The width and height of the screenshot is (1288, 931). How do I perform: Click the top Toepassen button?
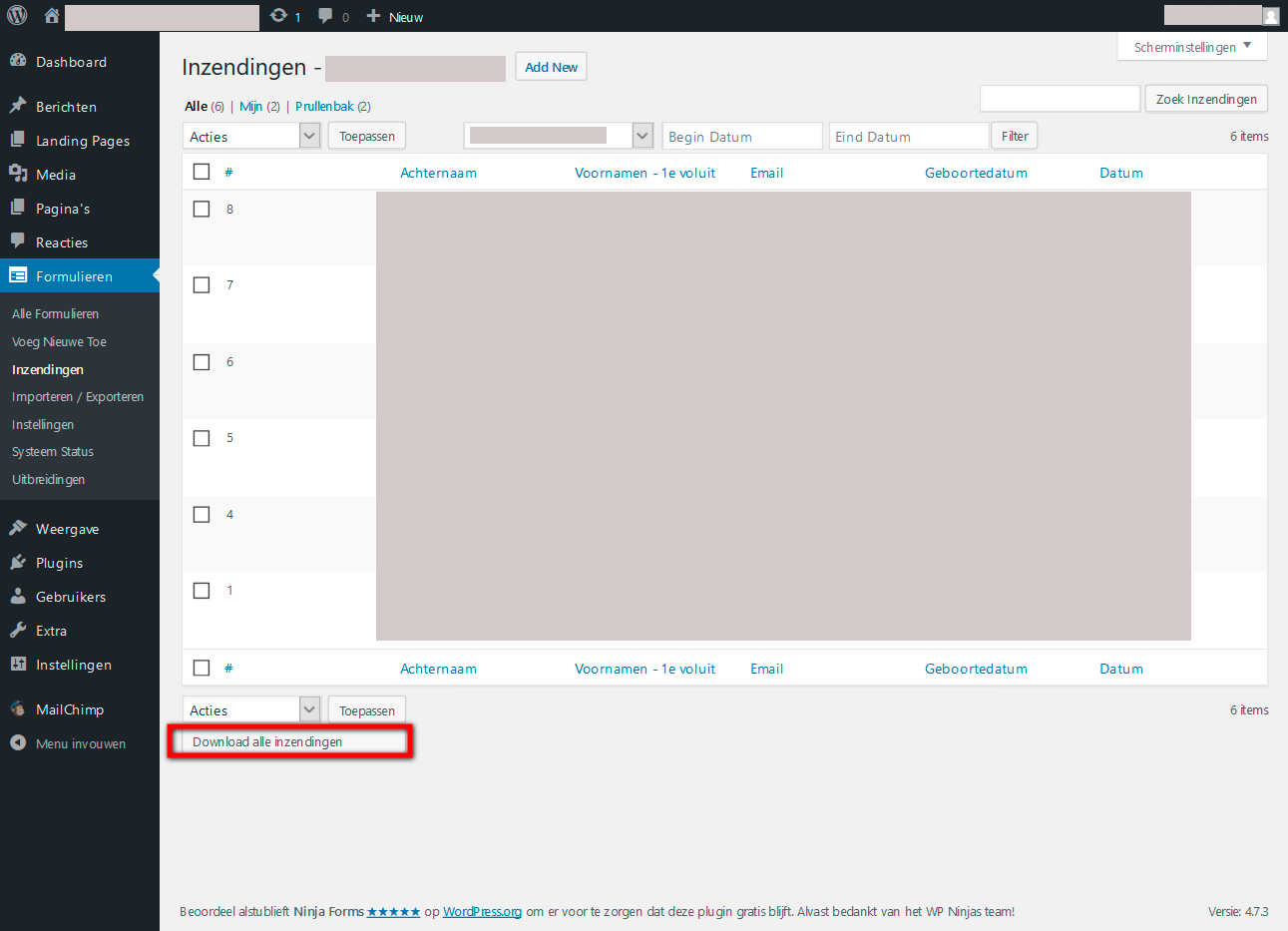pyautogui.click(x=367, y=136)
